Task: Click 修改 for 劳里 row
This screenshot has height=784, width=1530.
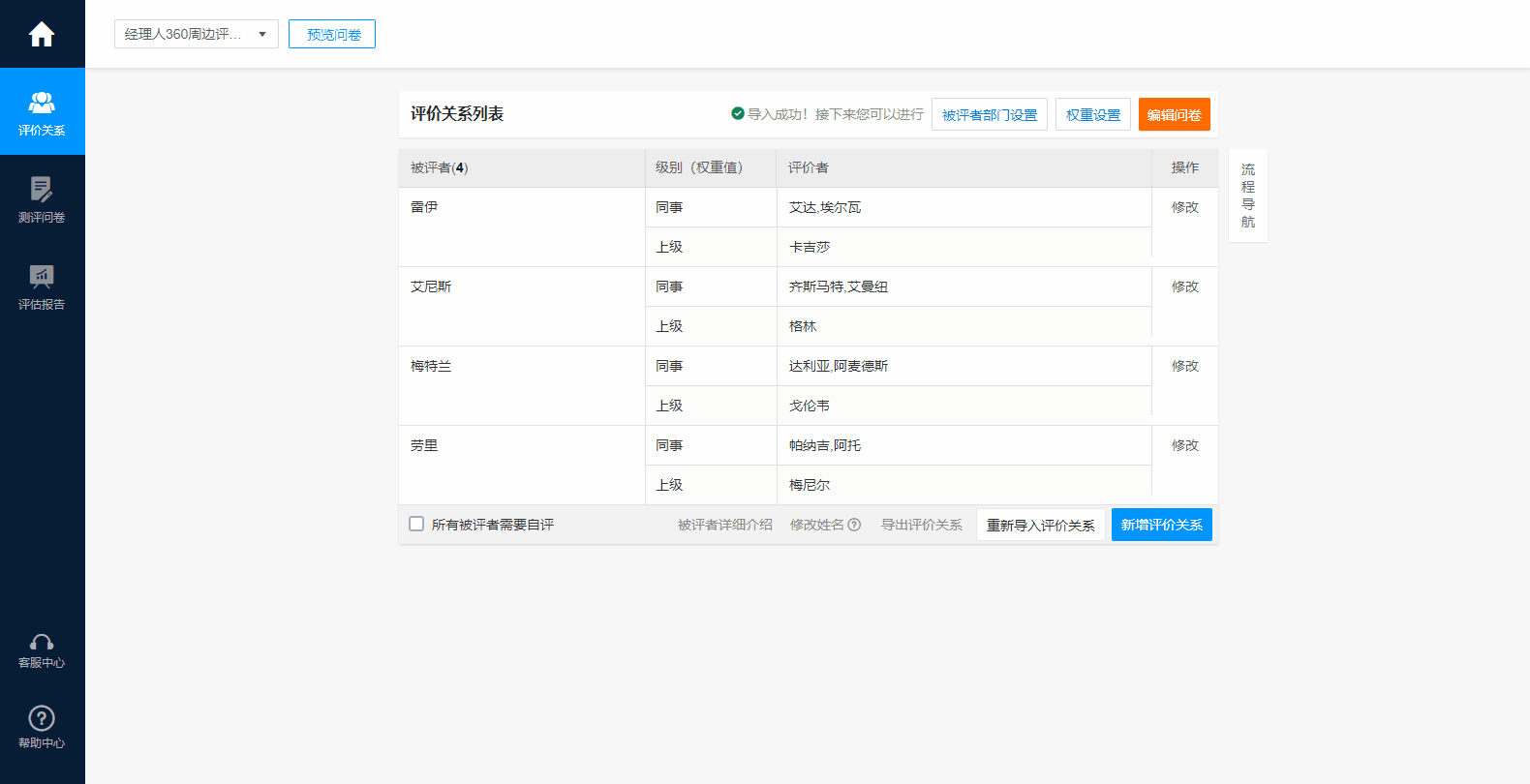Action: click(x=1185, y=445)
